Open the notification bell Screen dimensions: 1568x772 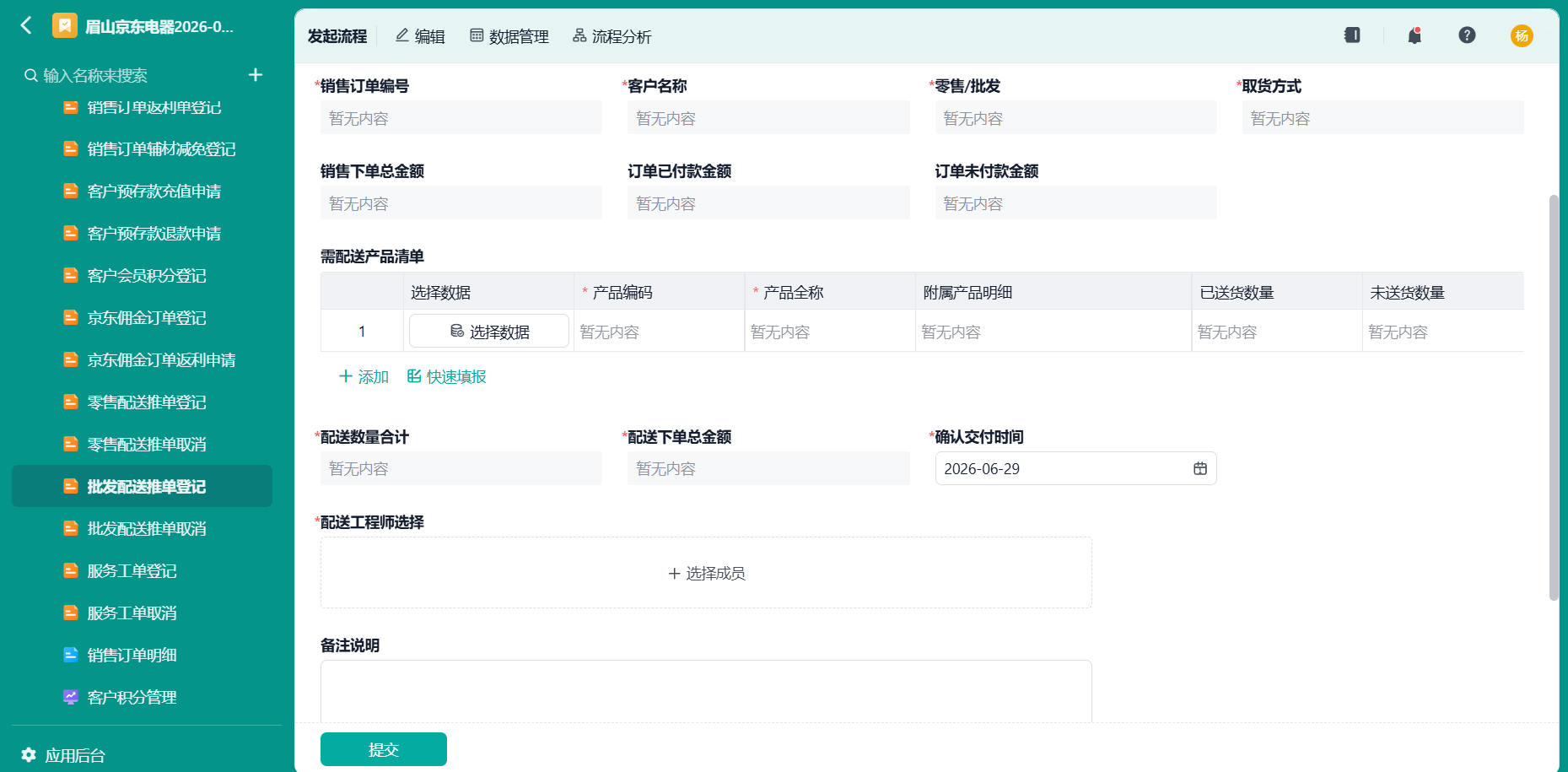(x=1414, y=35)
